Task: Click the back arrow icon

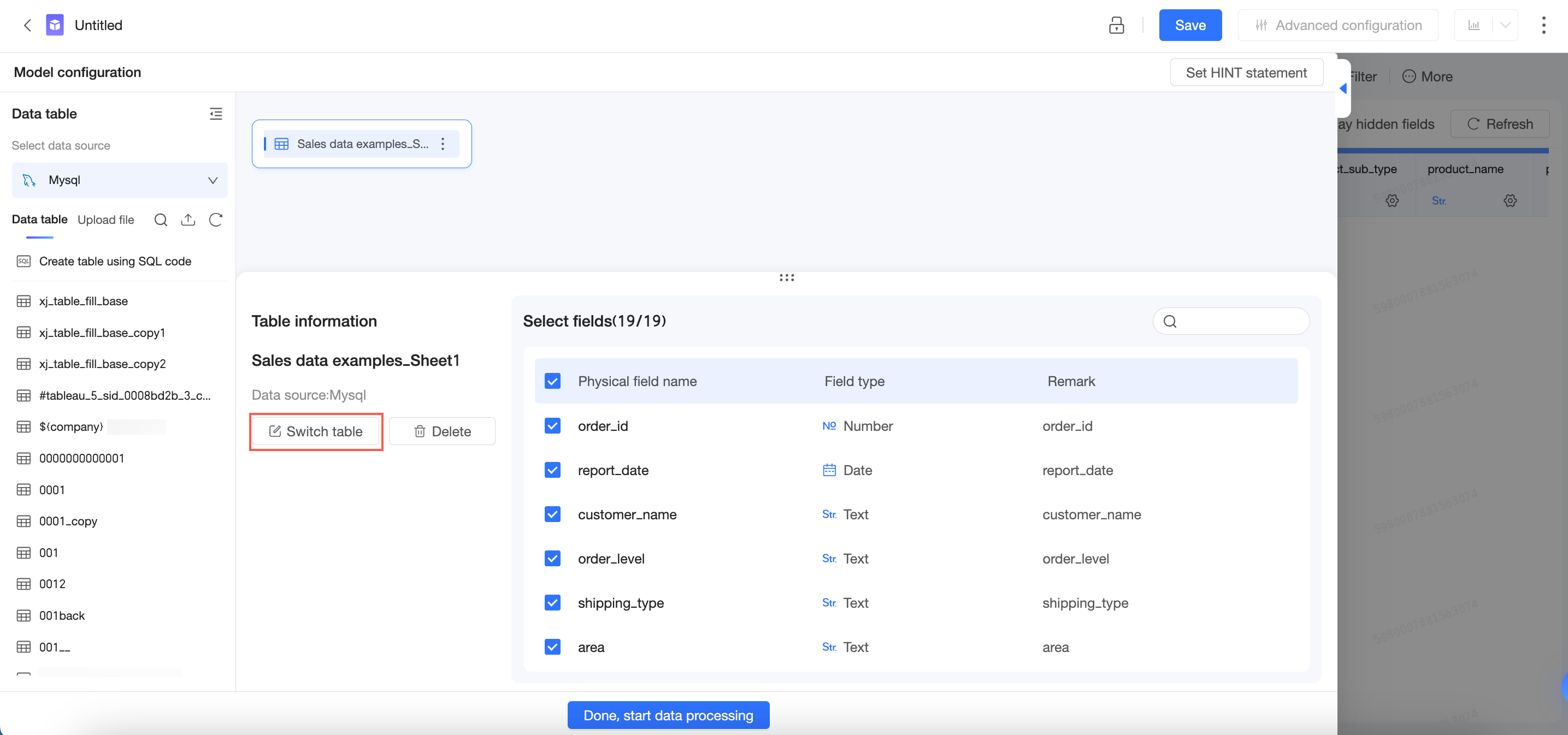Action: click(27, 25)
